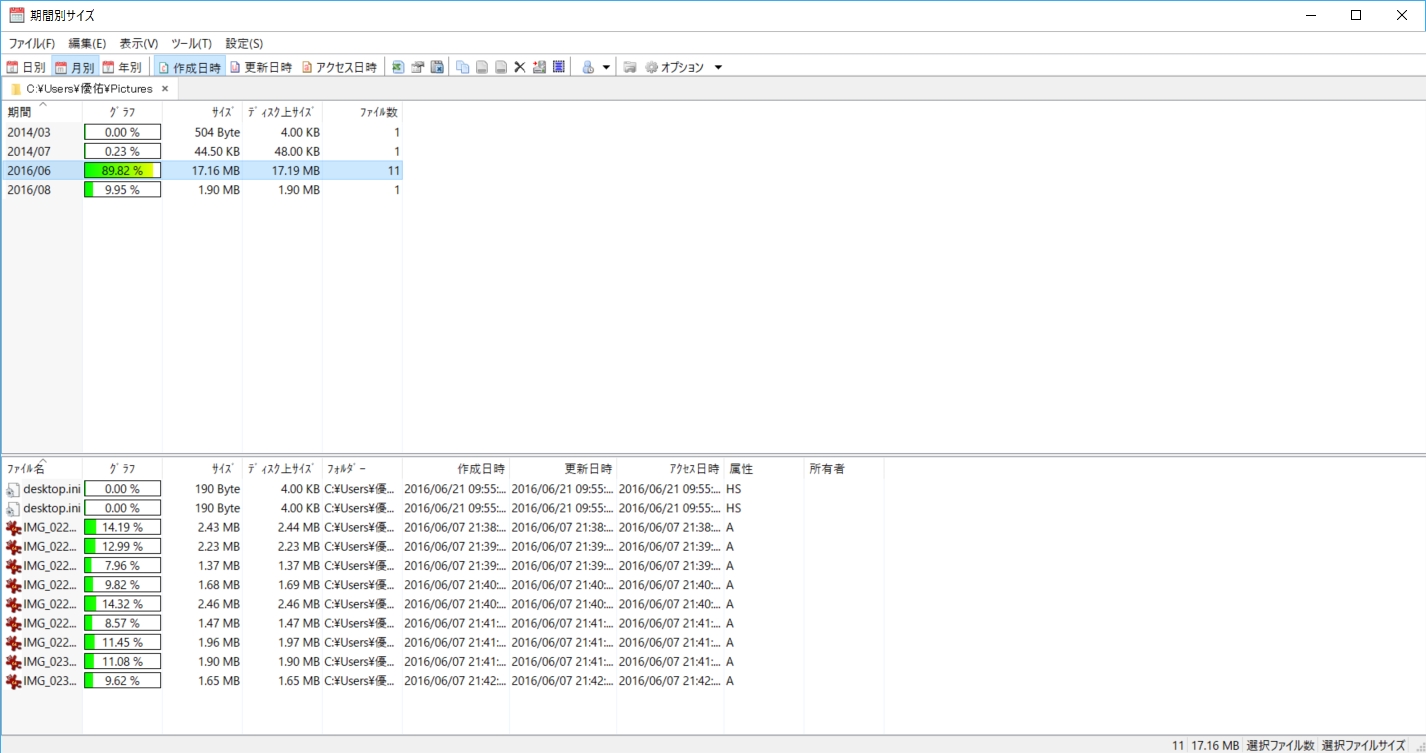Click the file icon of the 8.57 % image row
This screenshot has width=1426, height=753.
[x=13, y=623]
